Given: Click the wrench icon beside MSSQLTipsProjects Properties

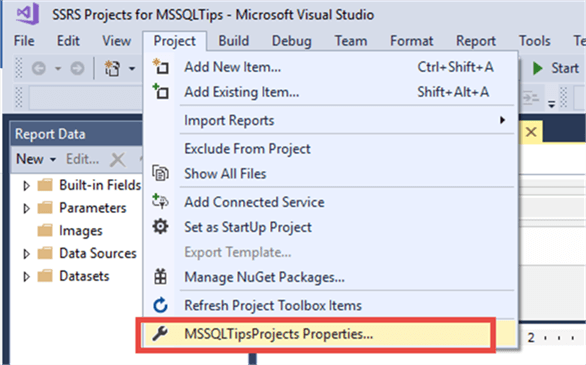Looking at the screenshot, I should 160,334.
